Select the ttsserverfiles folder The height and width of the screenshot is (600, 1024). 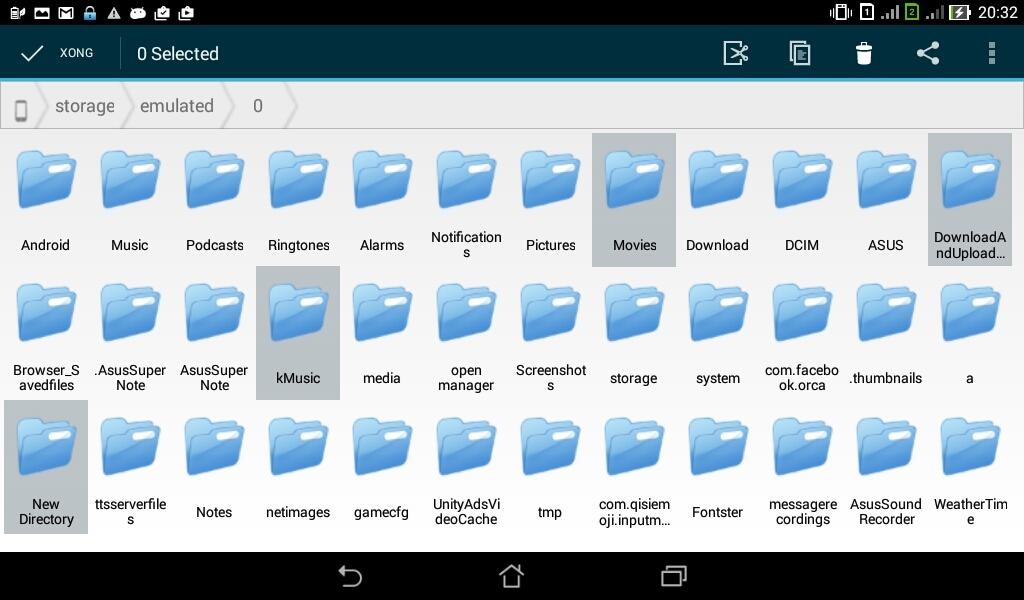point(130,467)
